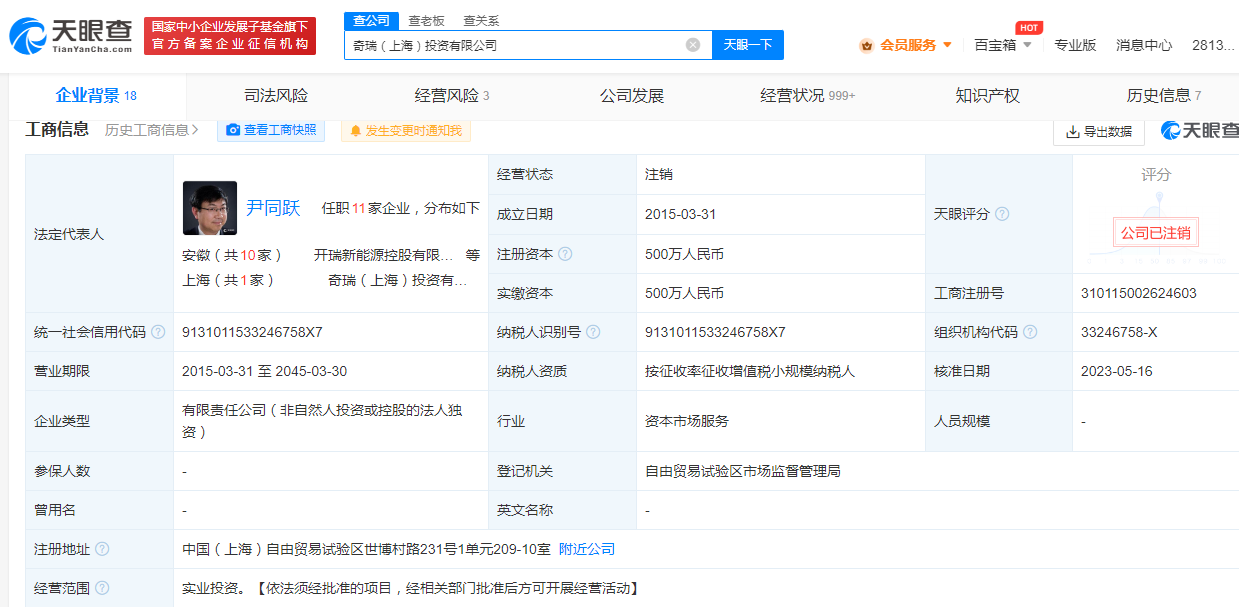Click the search field with 奇瑞（上海）投资有限公司
Viewport: 1239px width, 607px height.
(528, 45)
